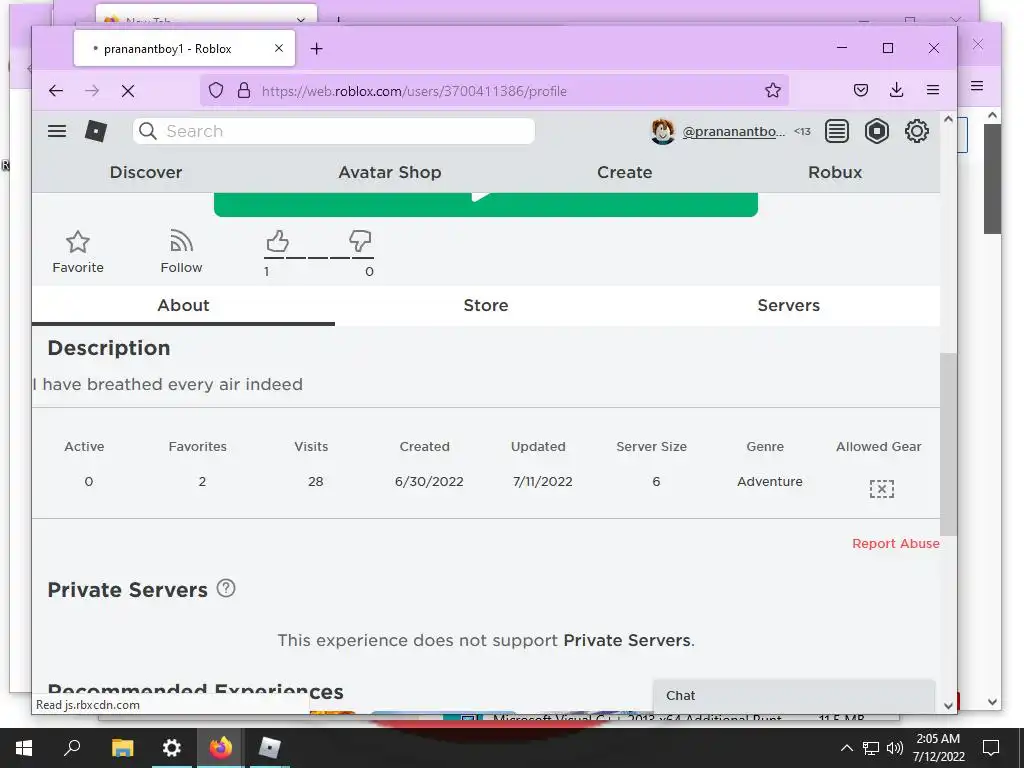Click the Updated date 7/11/2022
1024x768 pixels.
543,481
